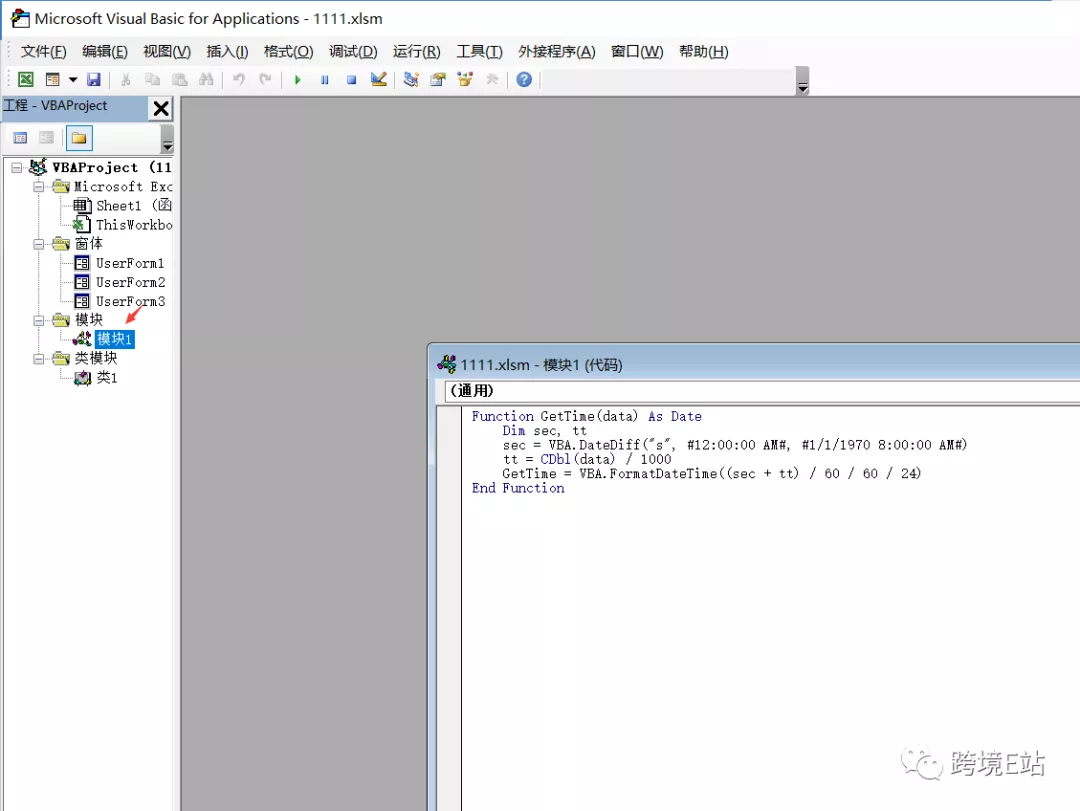
Task: Click the Redo arrow icon
Action: 265,79
